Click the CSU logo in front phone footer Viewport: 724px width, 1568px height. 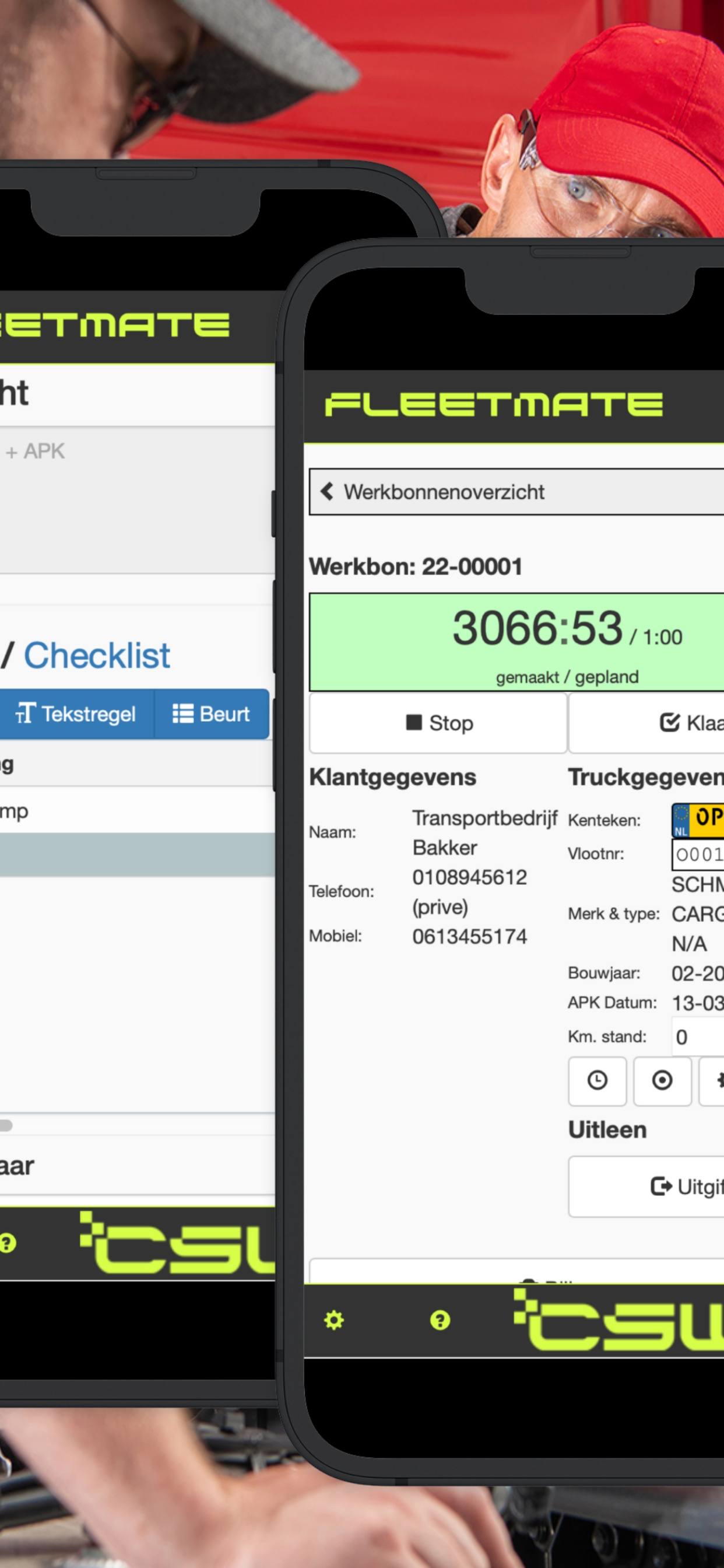point(618,1319)
